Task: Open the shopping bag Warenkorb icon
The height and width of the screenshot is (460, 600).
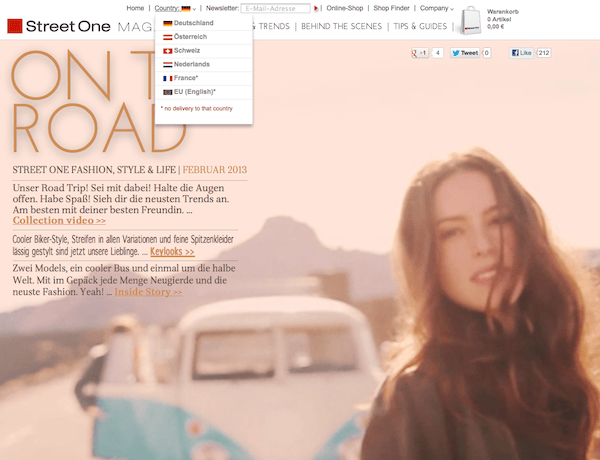Action: tap(470, 21)
